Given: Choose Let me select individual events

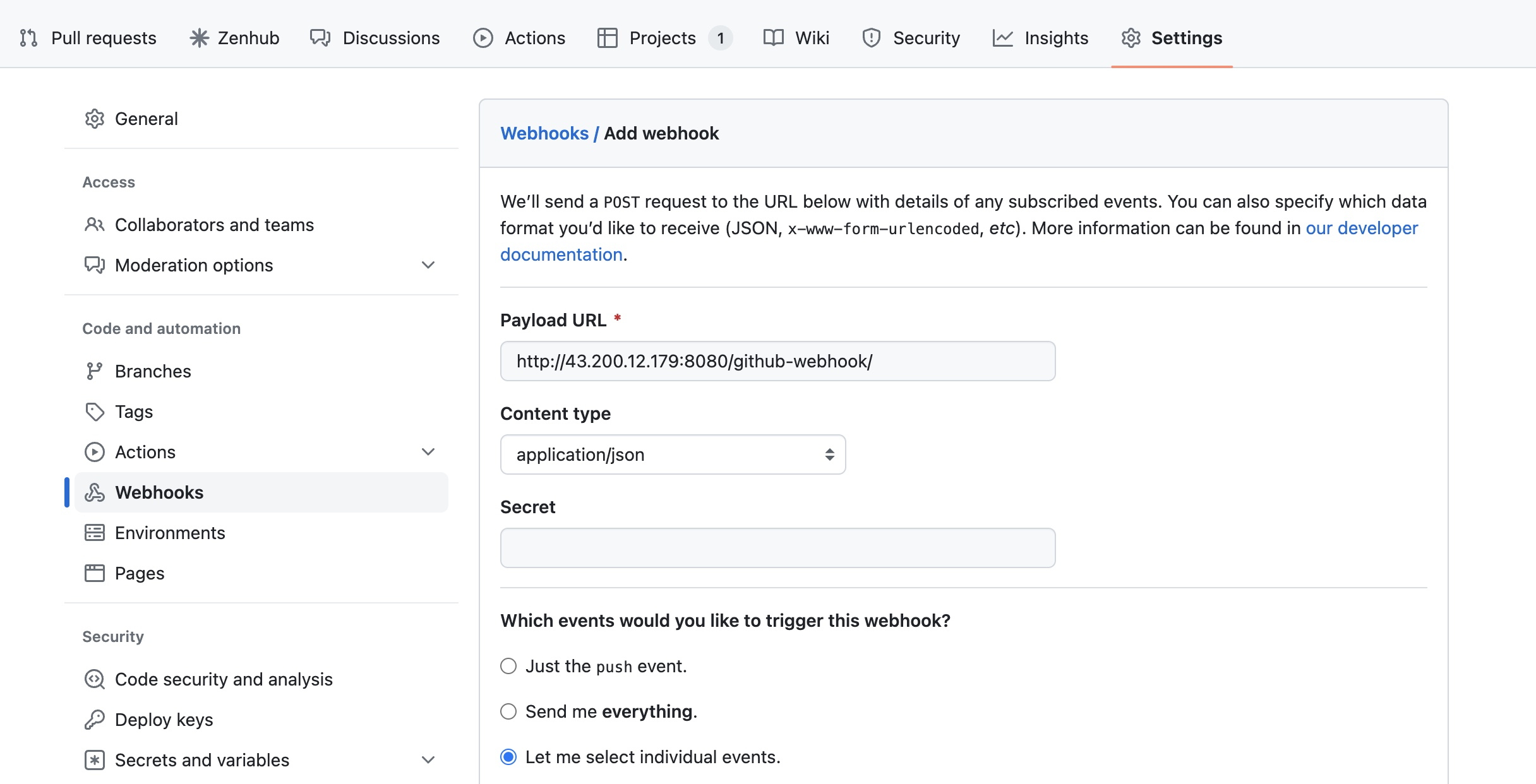Looking at the screenshot, I should tap(508, 757).
